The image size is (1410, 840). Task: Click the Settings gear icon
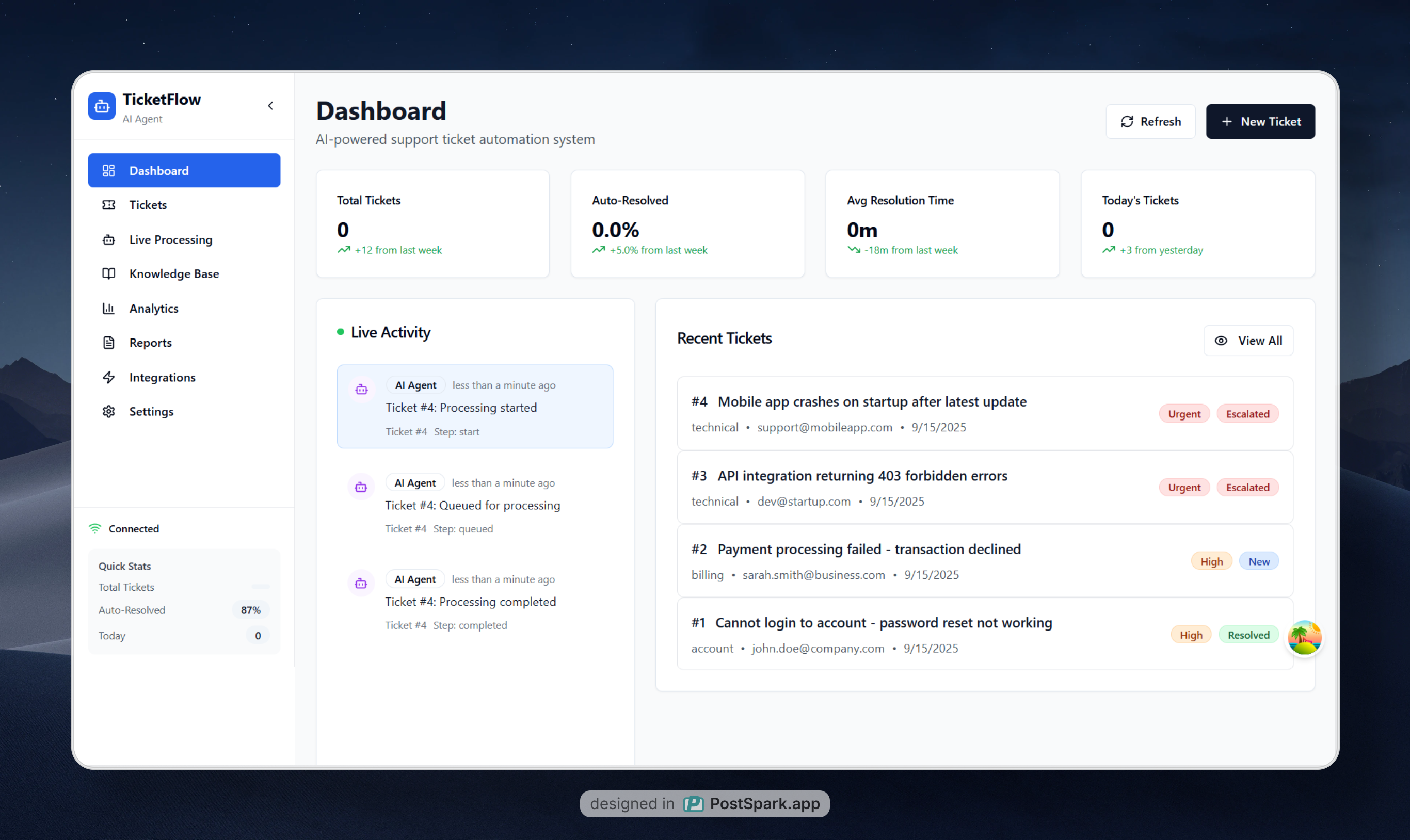[x=109, y=412]
